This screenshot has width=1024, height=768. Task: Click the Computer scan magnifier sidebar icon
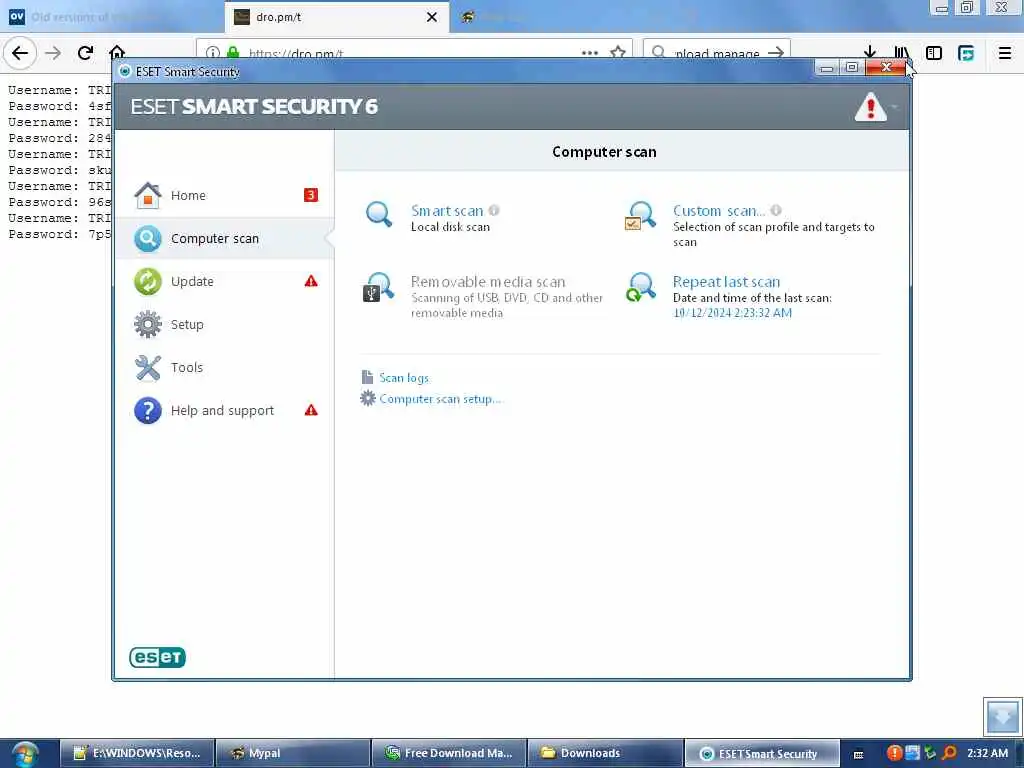(x=148, y=238)
